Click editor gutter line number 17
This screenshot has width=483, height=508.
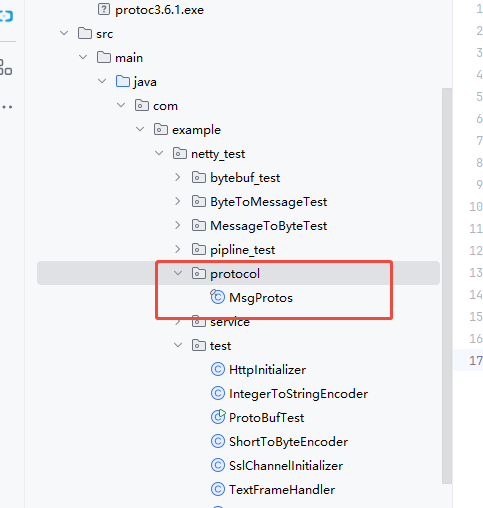point(476,360)
